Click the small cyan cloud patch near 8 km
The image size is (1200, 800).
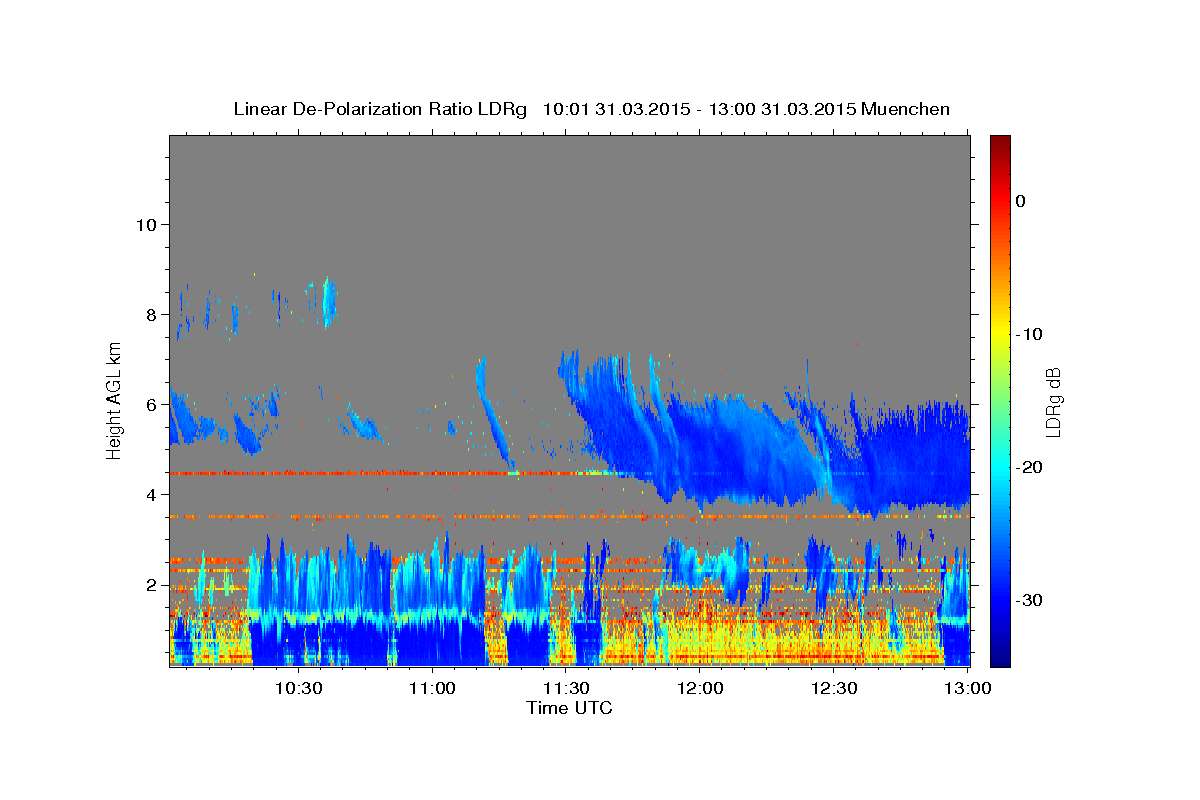[329, 302]
